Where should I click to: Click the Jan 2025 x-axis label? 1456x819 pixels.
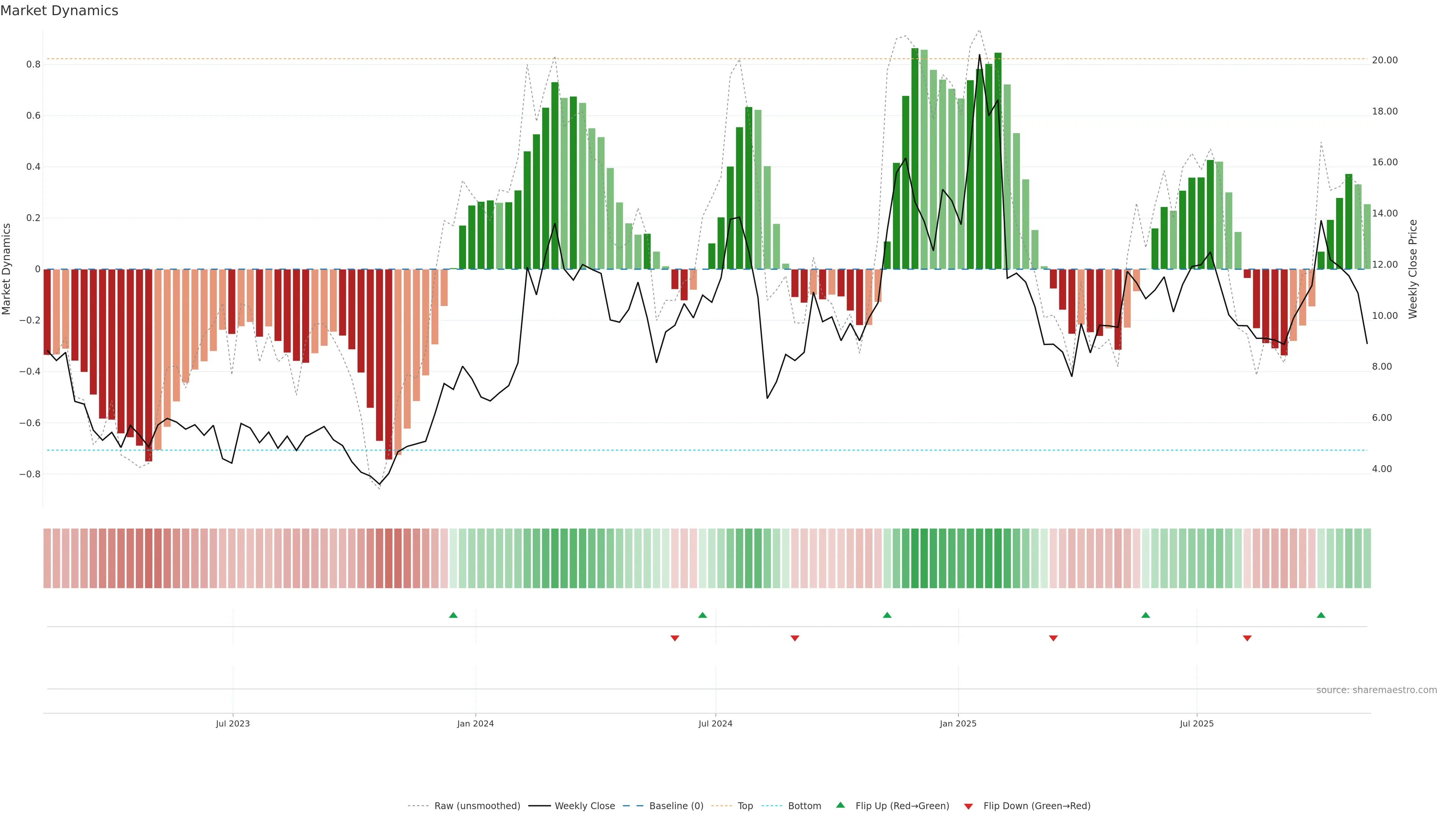coord(958,723)
